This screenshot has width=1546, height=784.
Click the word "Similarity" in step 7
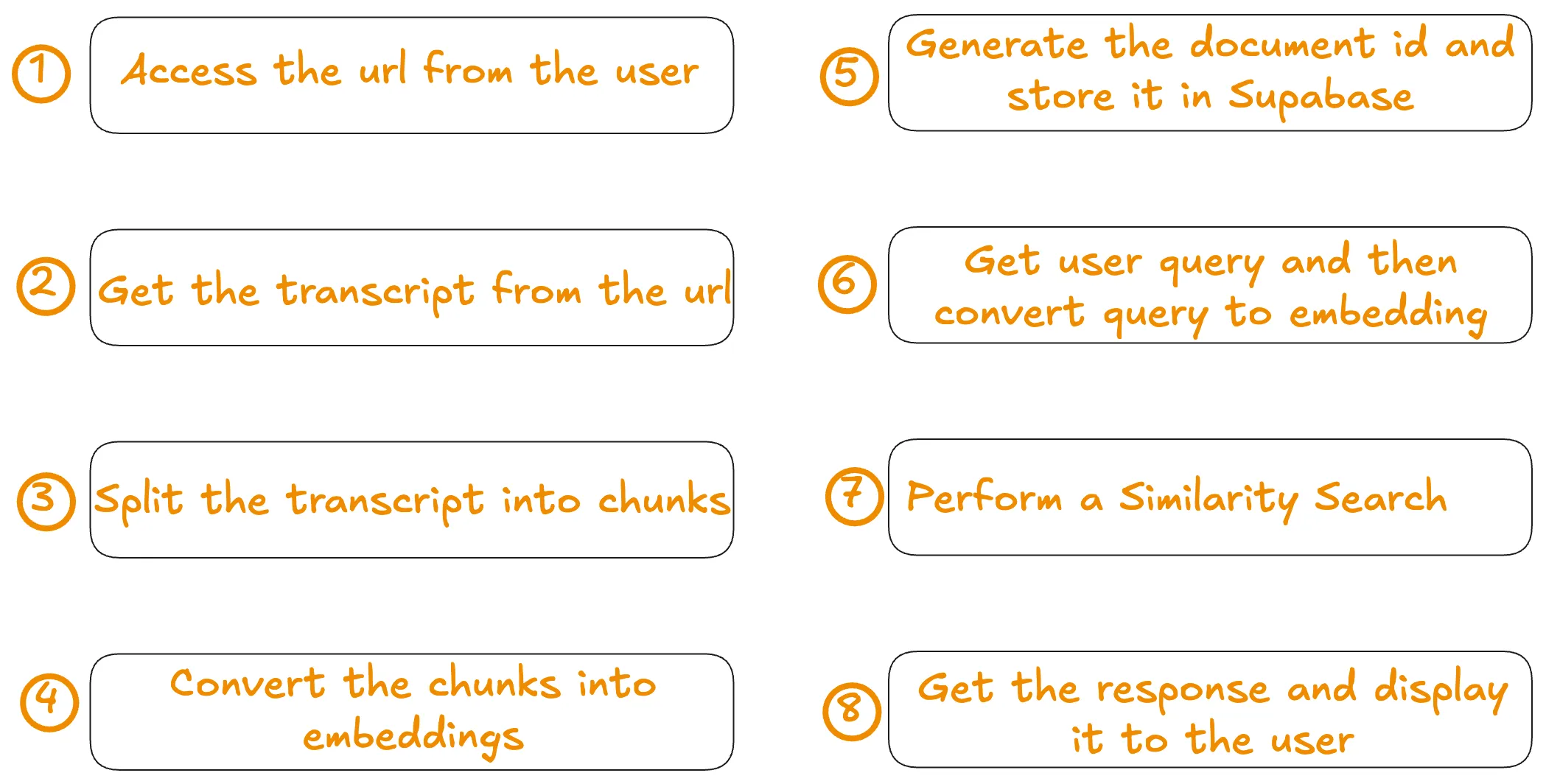(x=1209, y=497)
